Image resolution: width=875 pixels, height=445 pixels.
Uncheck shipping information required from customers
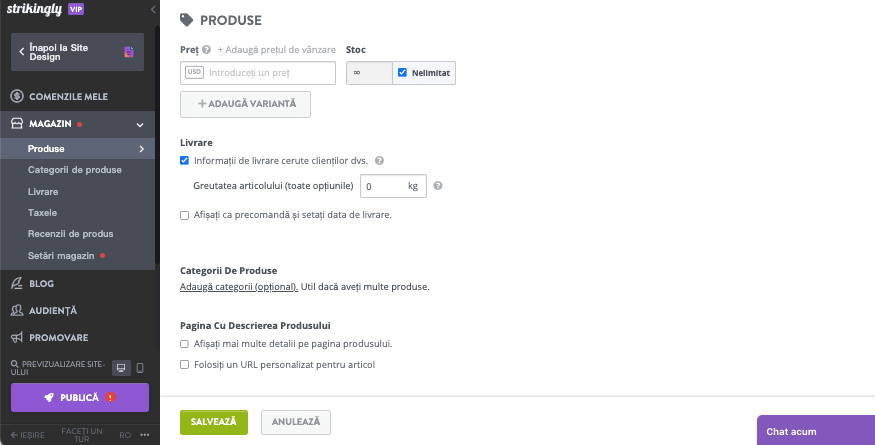[x=184, y=160]
